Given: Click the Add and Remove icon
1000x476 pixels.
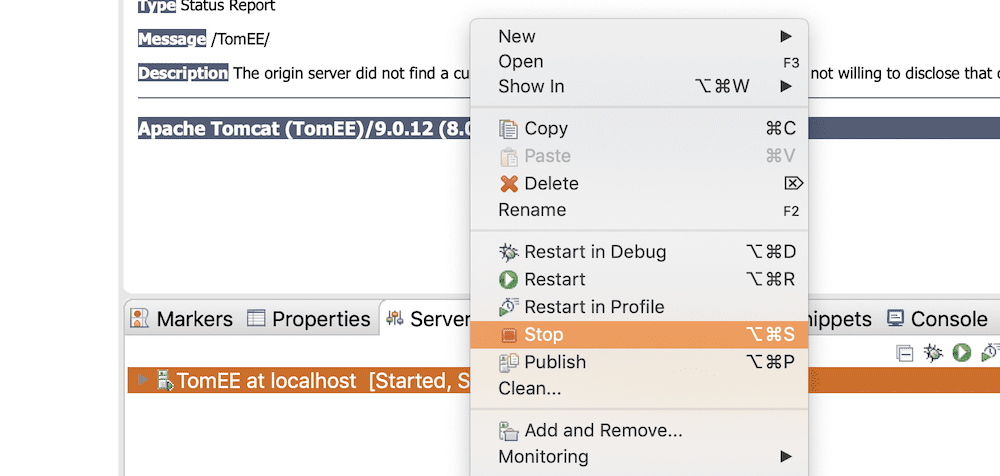Looking at the screenshot, I should [x=508, y=431].
